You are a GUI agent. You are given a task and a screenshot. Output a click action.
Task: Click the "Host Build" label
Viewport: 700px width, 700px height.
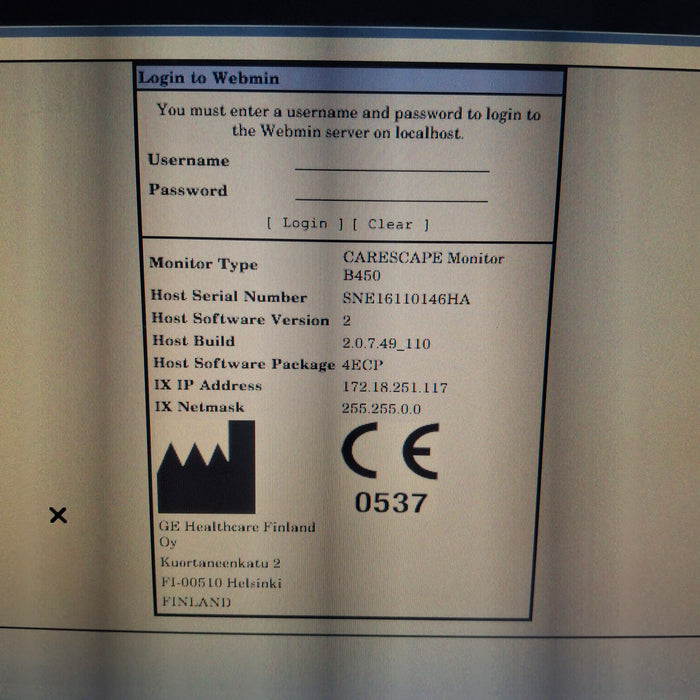193,341
